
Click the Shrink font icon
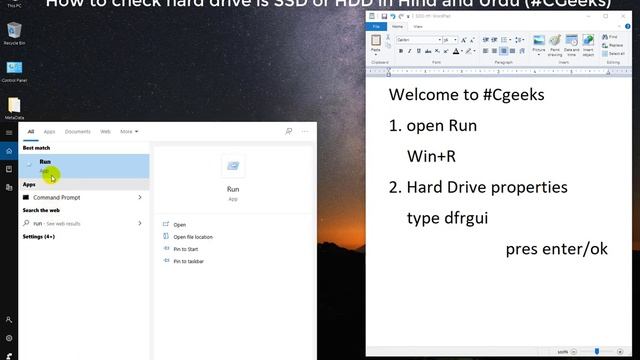pos(472,40)
